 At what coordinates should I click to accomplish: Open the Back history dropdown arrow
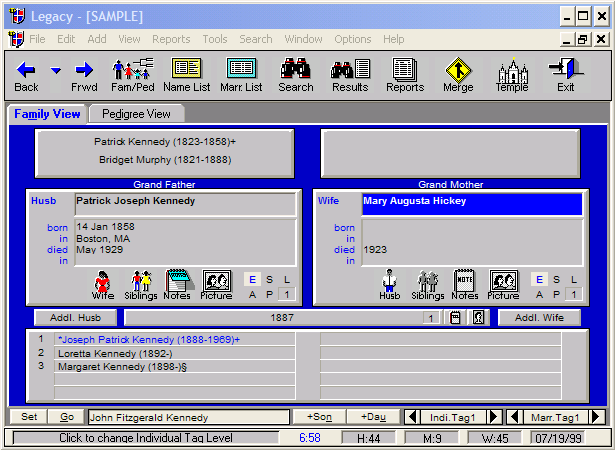56,71
